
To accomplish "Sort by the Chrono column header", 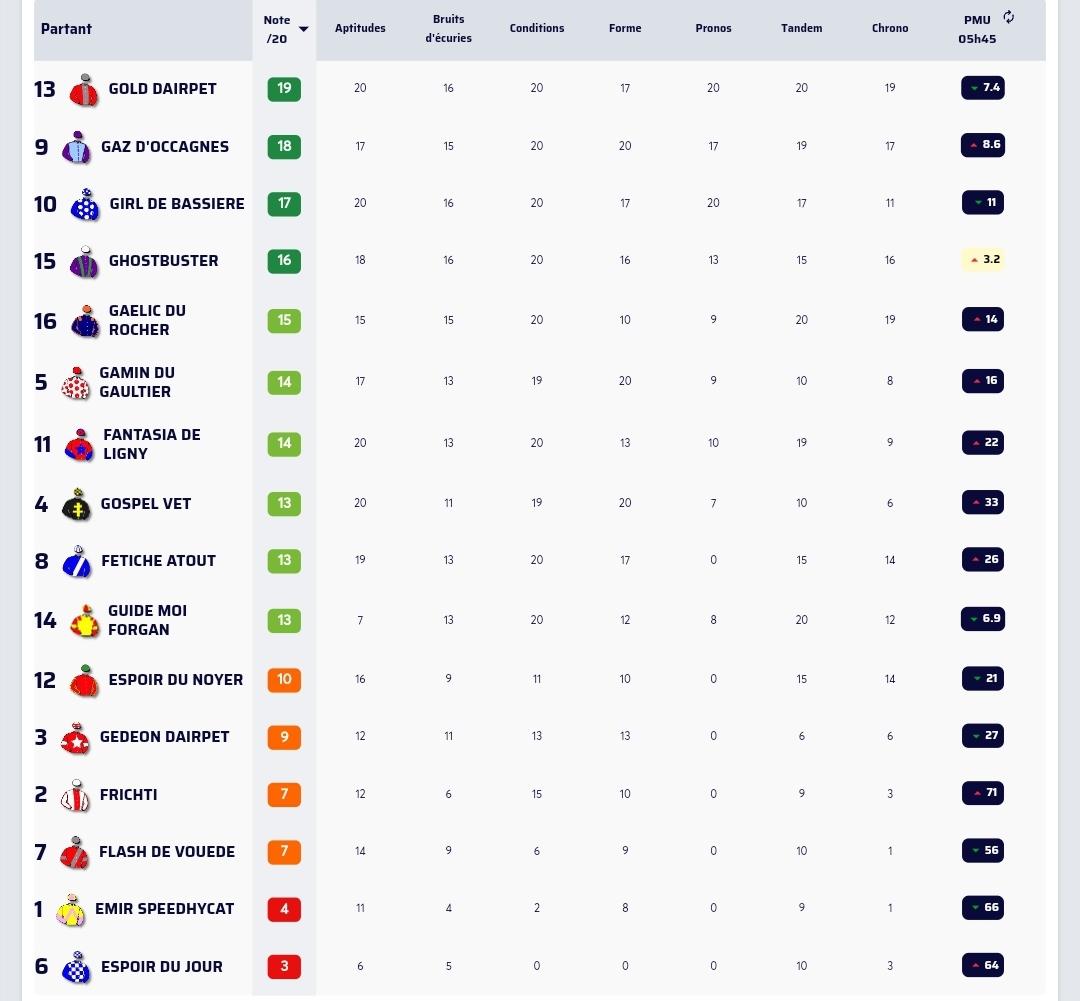I will point(890,28).
